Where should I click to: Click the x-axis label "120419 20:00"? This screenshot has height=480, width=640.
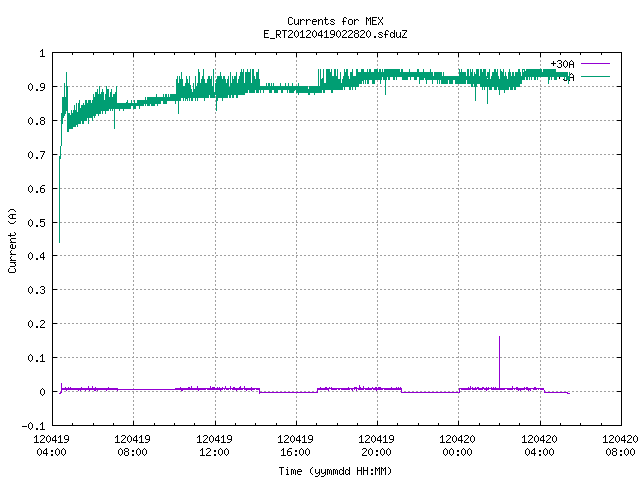tap(376, 446)
